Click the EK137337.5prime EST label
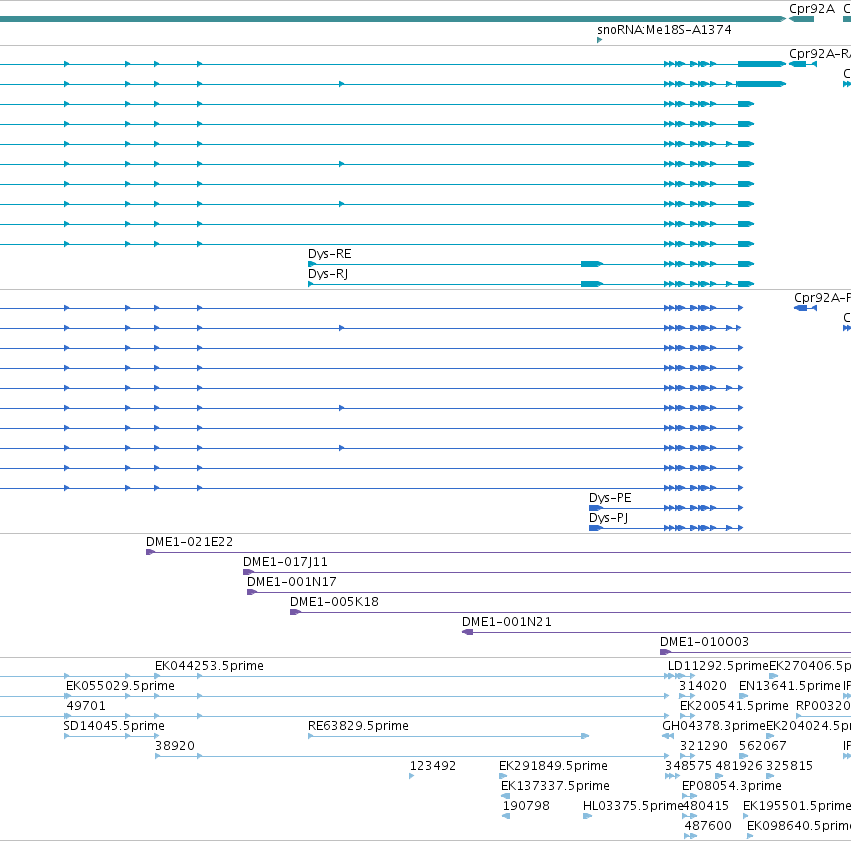The height and width of the screenshot is (841, 851). point(555,786)
